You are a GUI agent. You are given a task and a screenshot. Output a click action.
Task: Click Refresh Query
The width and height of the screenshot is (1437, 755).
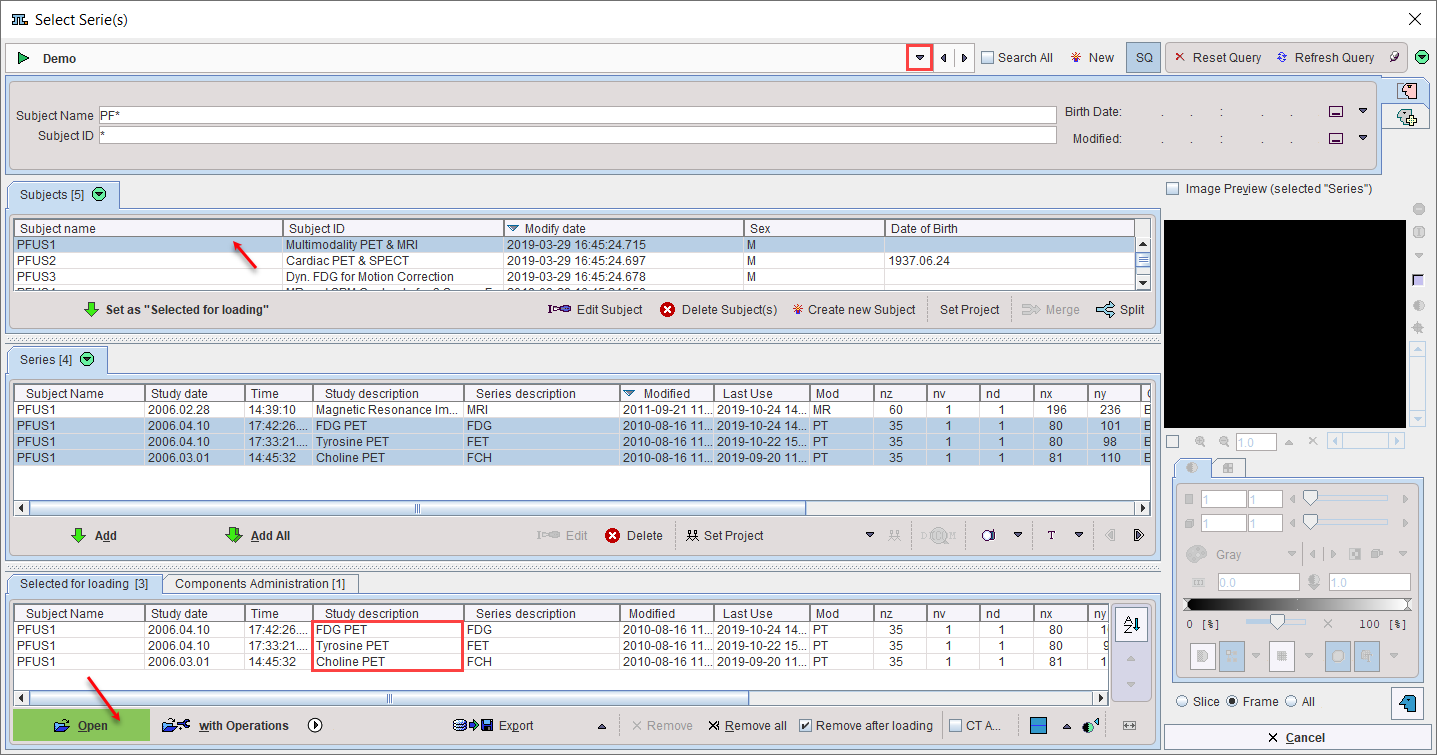click(1327, 58)
